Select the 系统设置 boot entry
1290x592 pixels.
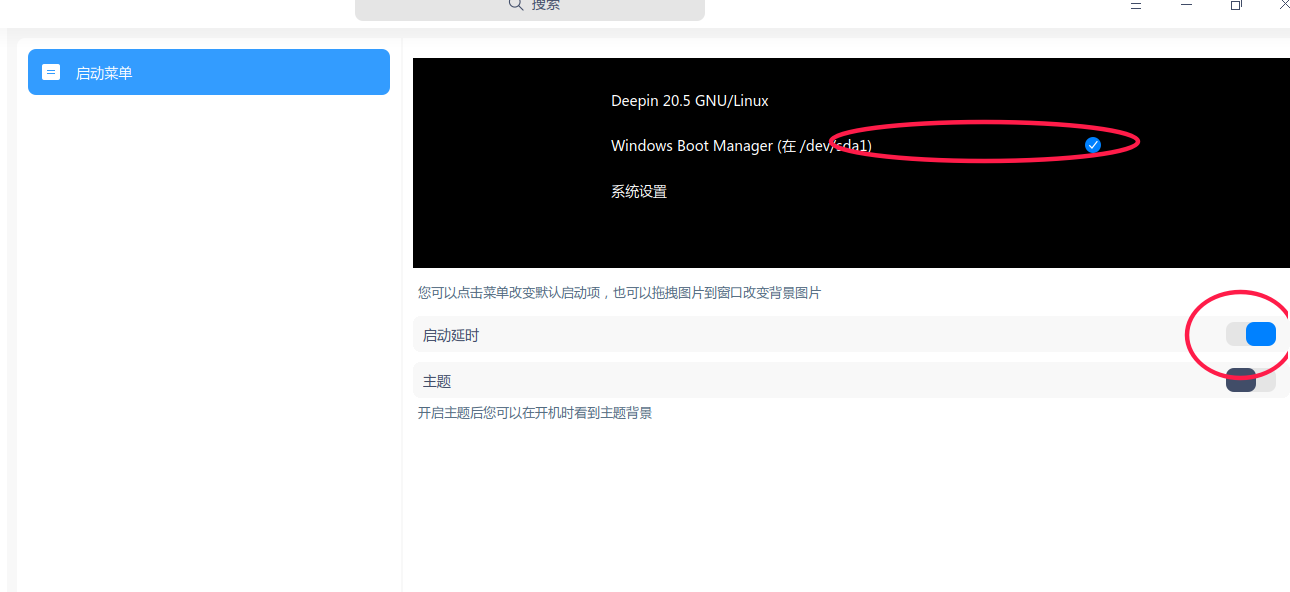click(639, 191)
